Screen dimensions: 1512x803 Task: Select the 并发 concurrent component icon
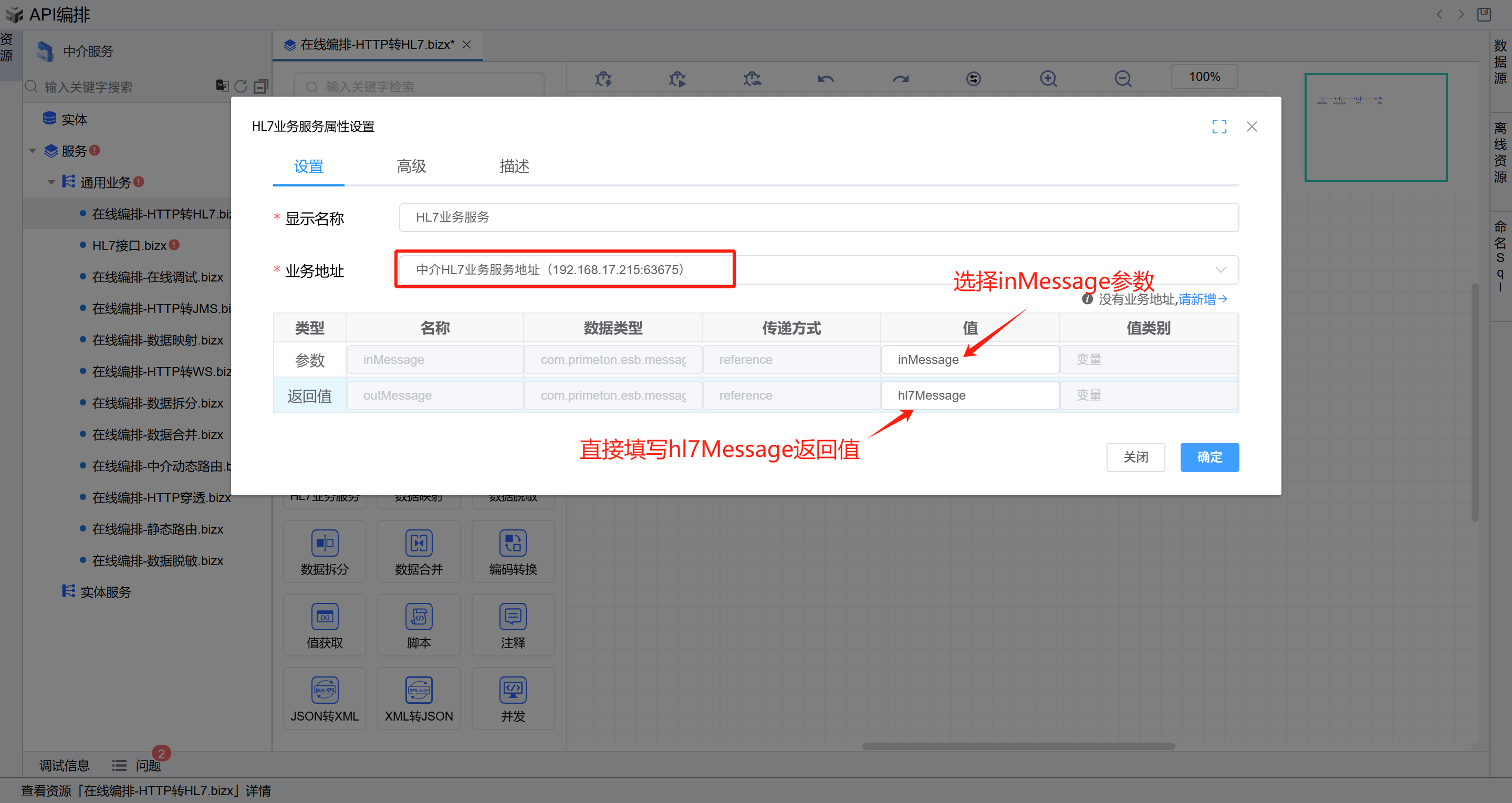click(x=513, y=690)
